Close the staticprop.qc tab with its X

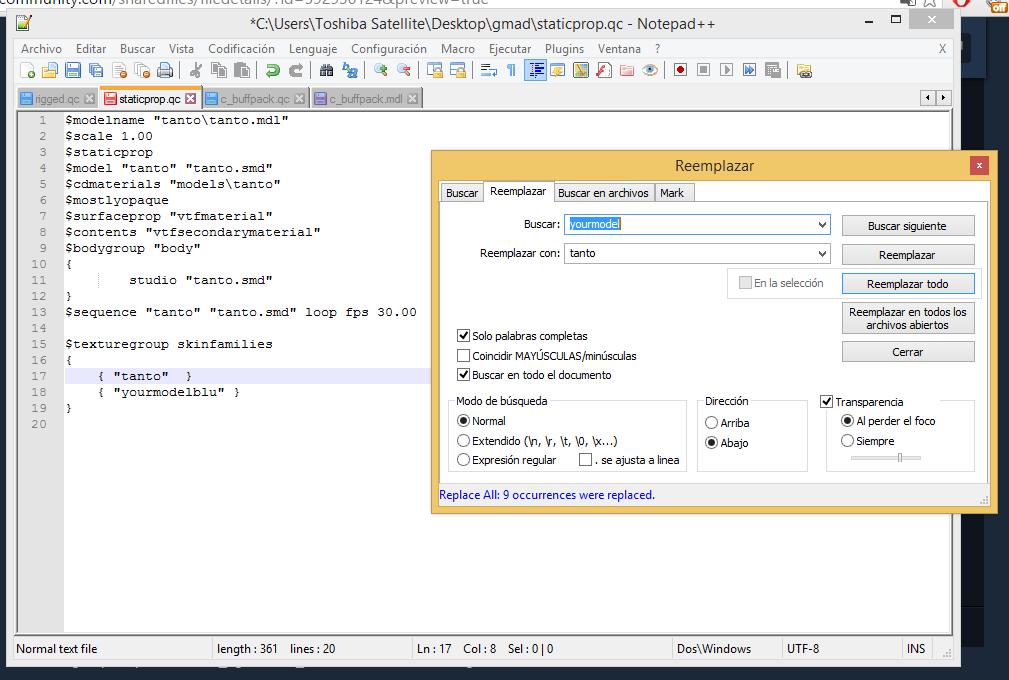(x=192, y=99)
